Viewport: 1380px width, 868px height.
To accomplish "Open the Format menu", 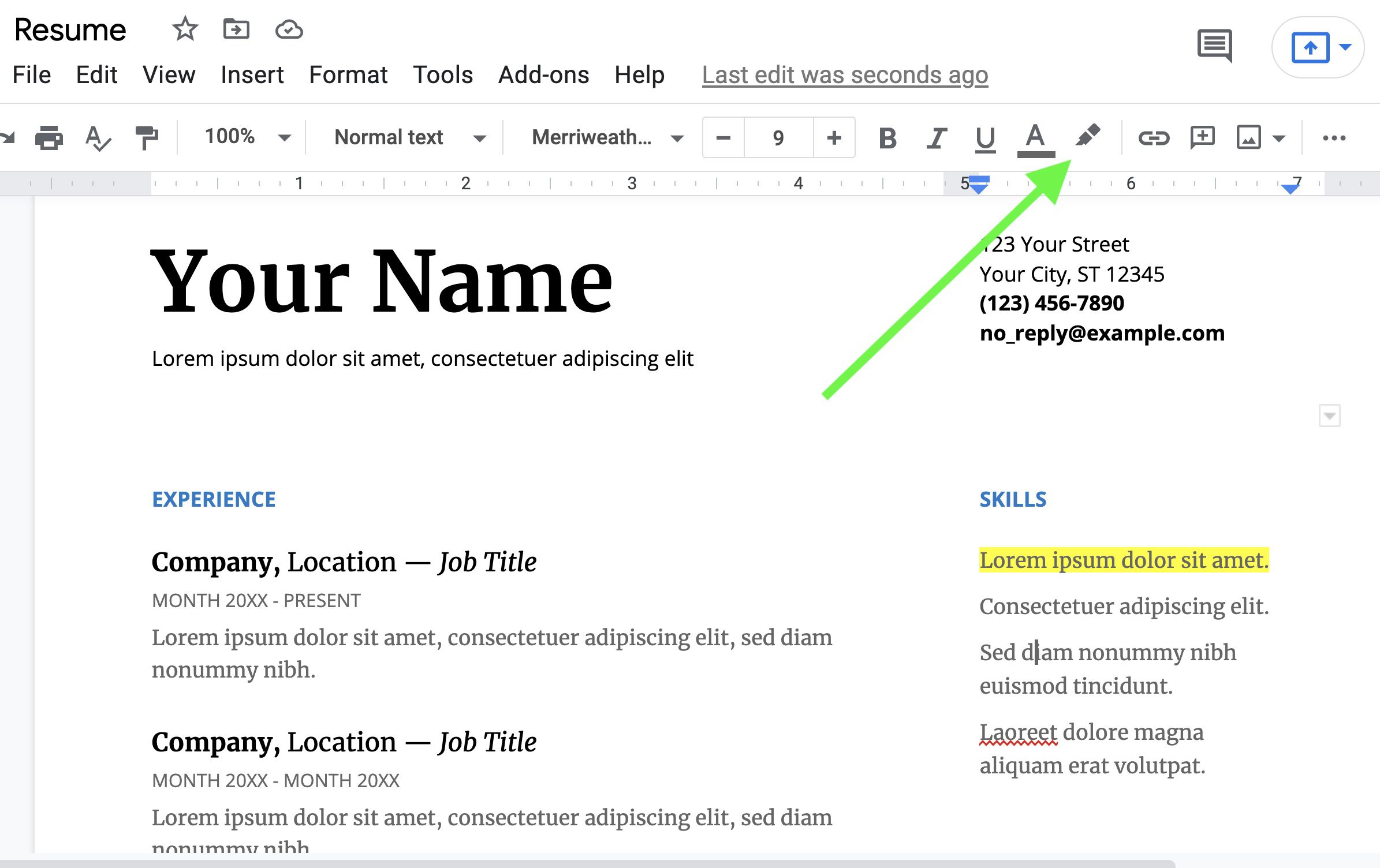I will (x=348, y=75).
